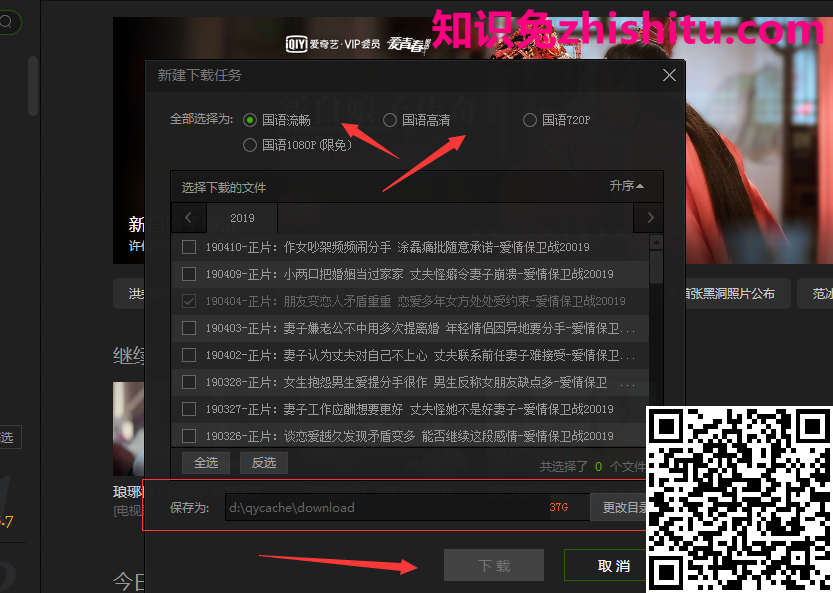This screenshot has height=593, width=833.
Task: Check the 190403 episode checkbox
Action: coord(189,328)
